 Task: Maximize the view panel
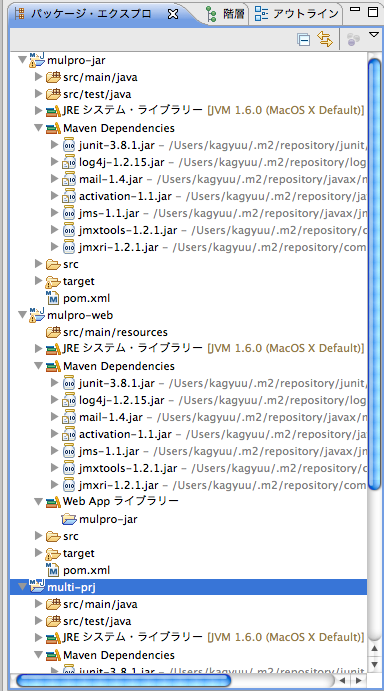pyautogui.click(x=373, y=12)
